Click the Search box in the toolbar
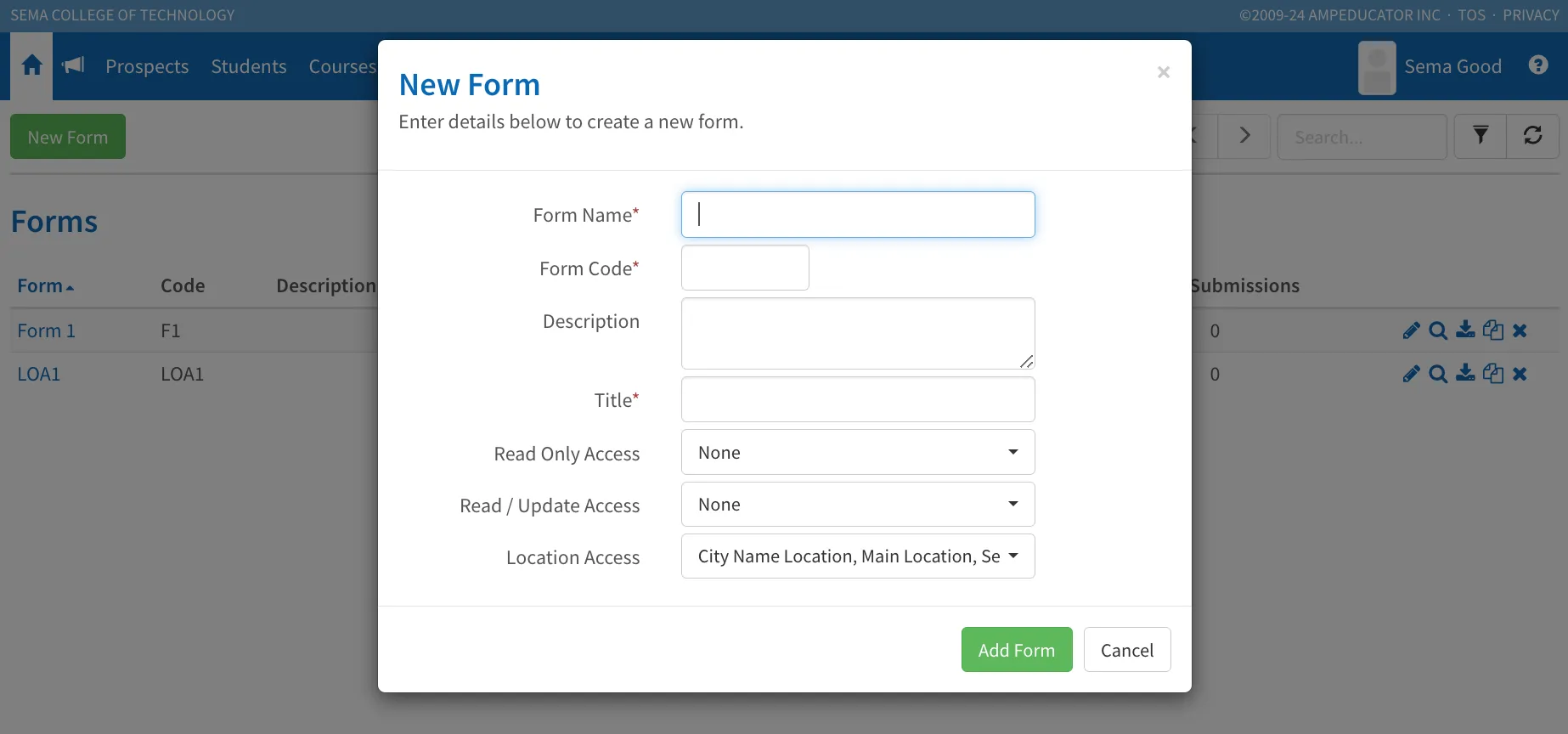The image size is (1568, 734). (x=1362, y=137)
